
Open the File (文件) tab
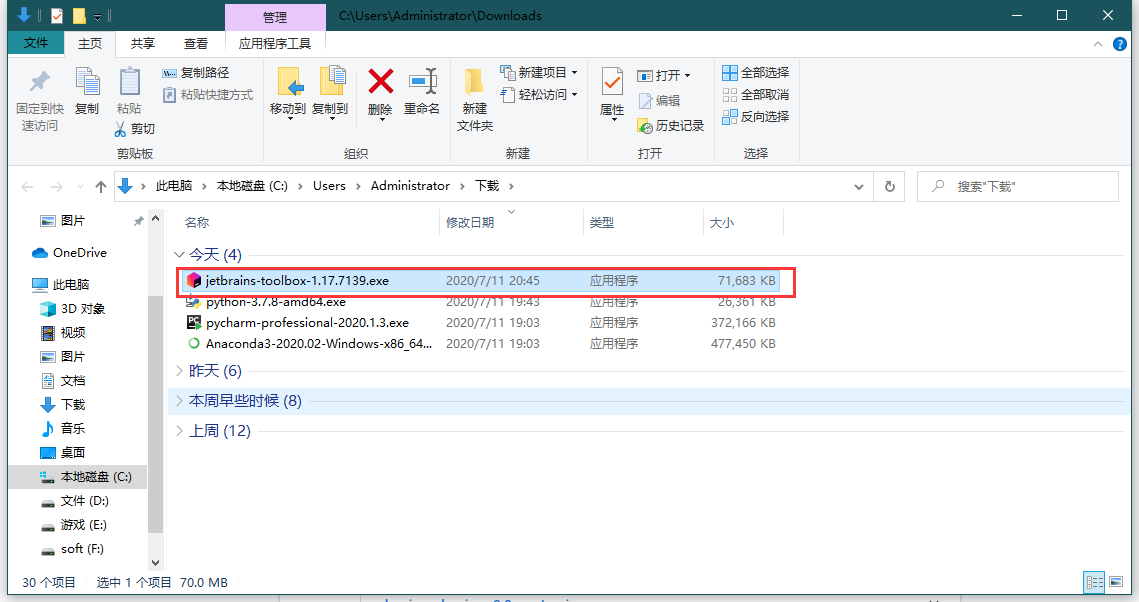36,43
